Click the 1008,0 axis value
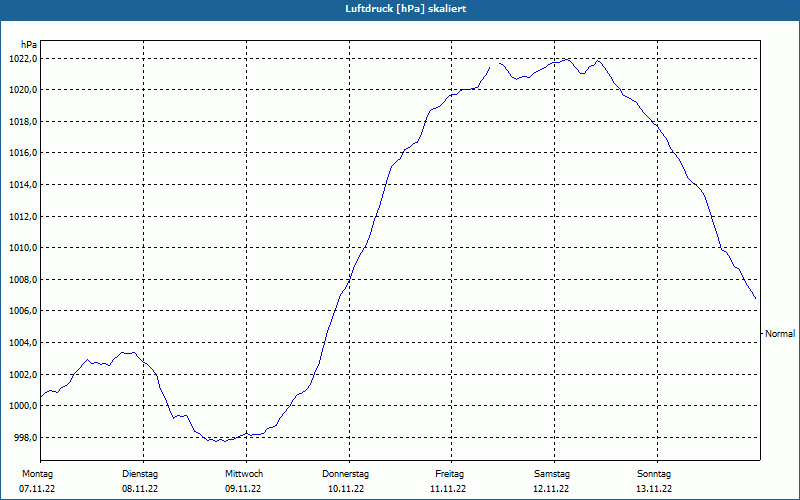 pos(23,280)
